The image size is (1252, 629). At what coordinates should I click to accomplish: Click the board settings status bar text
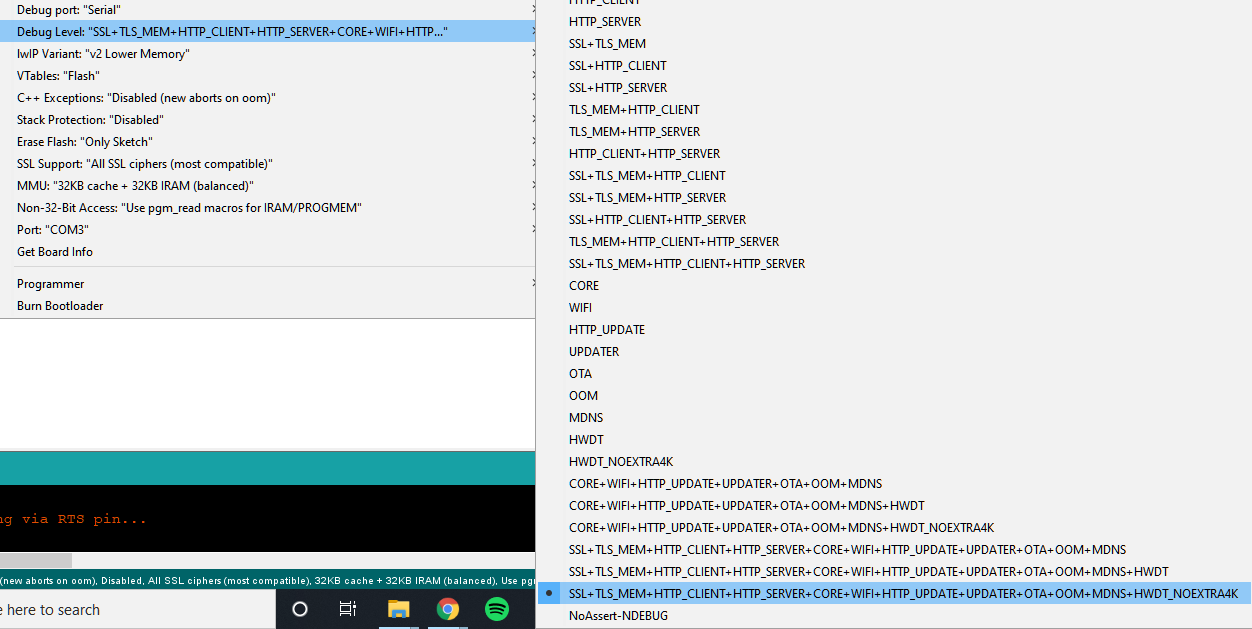(268, 580)
